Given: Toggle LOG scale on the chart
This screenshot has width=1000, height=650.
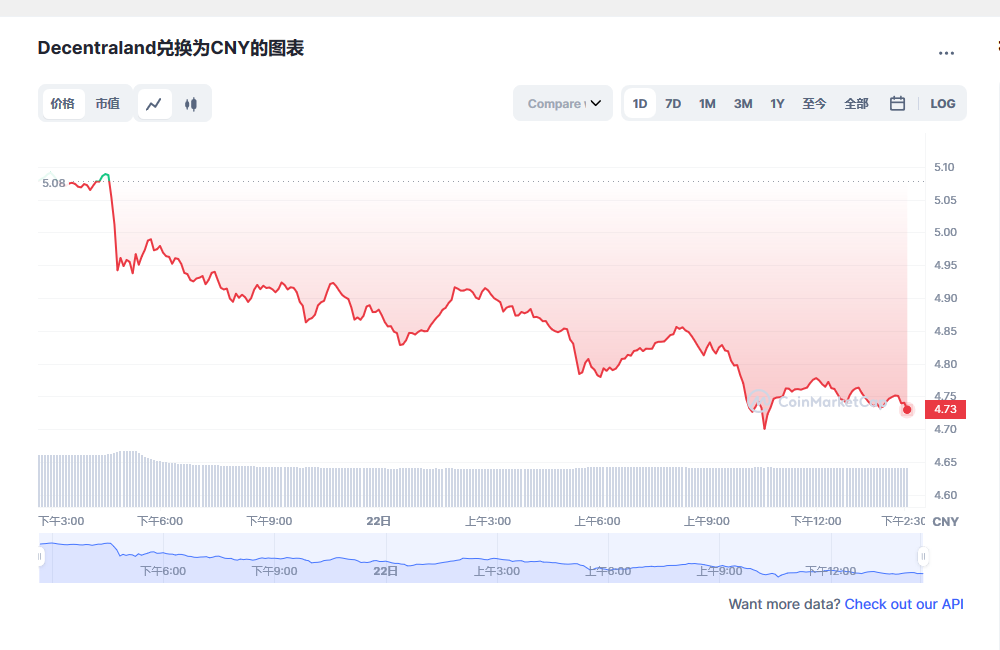Looking at the screenshot, I should coord(943,103).
